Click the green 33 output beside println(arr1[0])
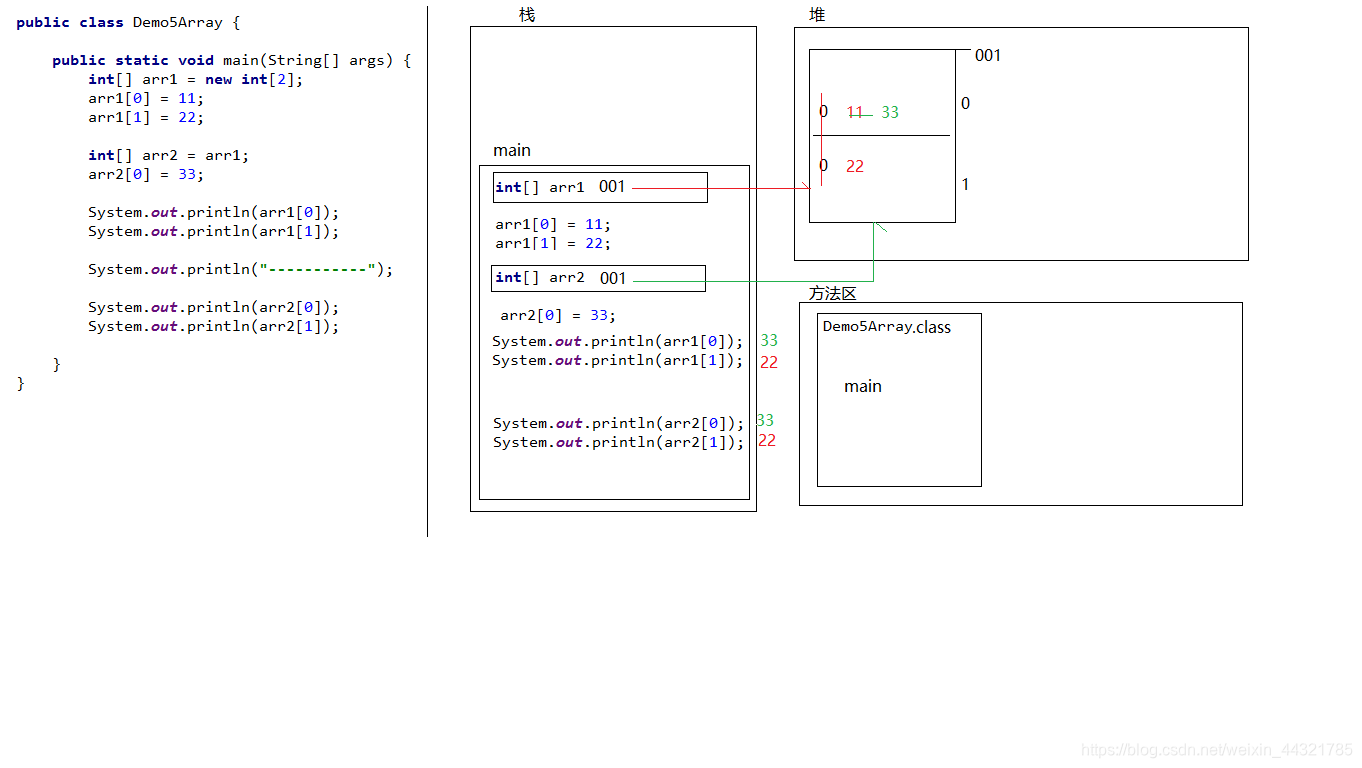This screenshot has height=768, width=1362. pos(769,340)
